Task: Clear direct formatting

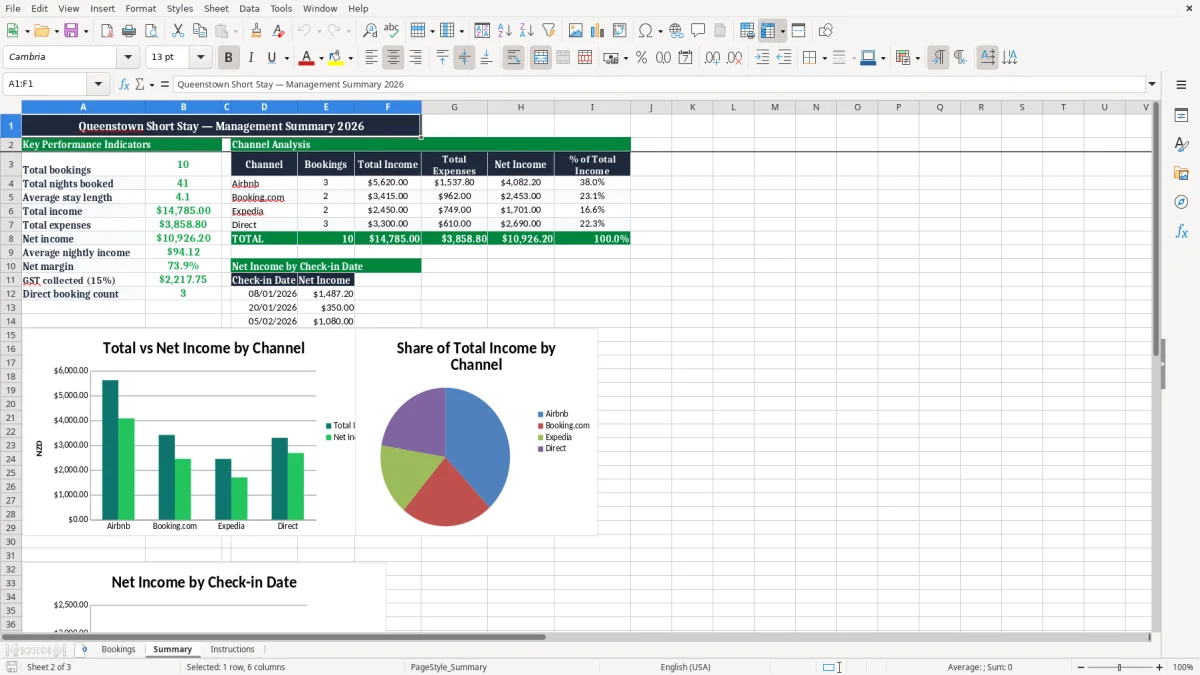Action: 278,31
